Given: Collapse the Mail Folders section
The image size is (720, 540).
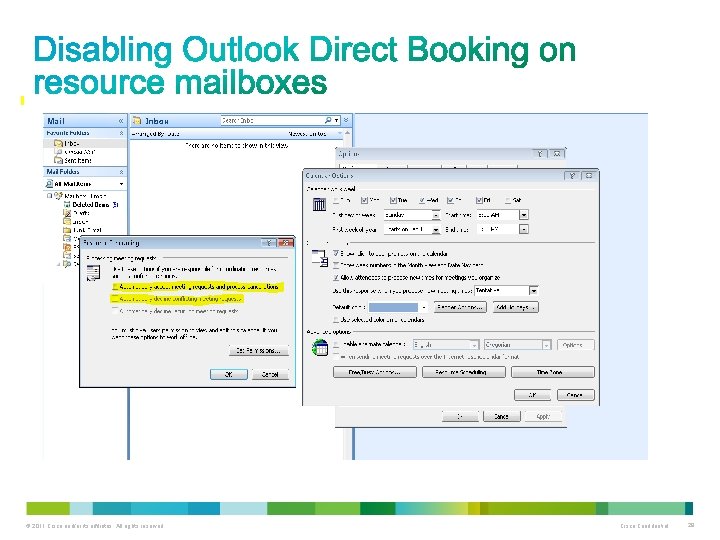Looking at the screenshot, I should [x=121, y=172].
